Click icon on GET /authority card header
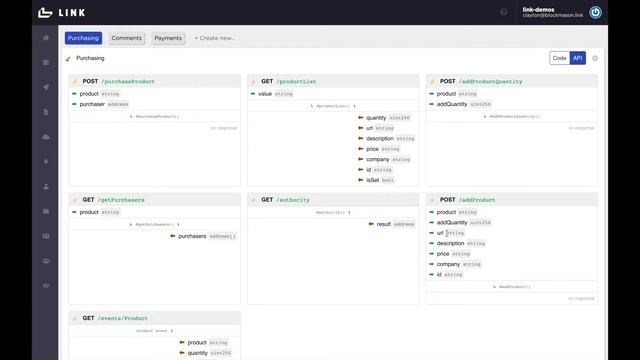640x360 pixels. pos(253,200)
